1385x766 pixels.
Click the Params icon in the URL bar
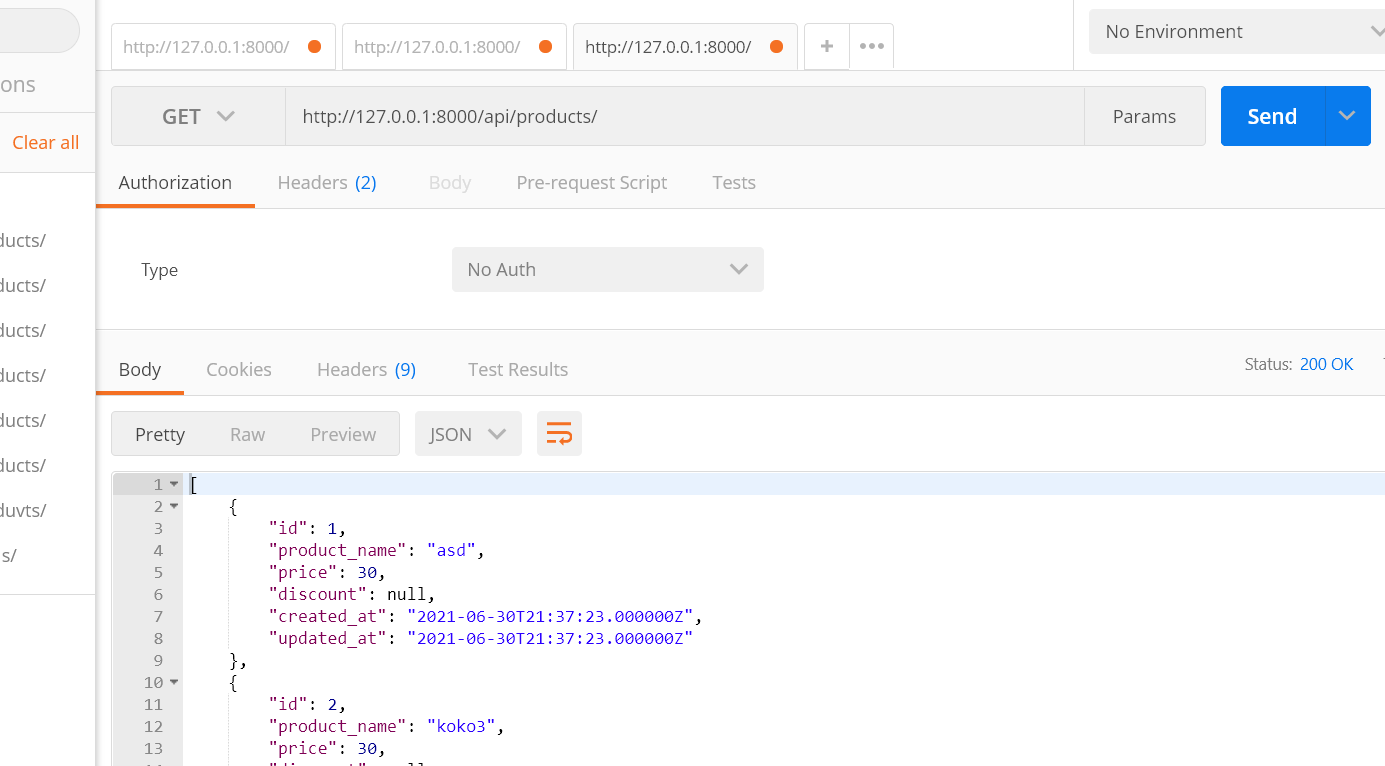click(1144, 115)
